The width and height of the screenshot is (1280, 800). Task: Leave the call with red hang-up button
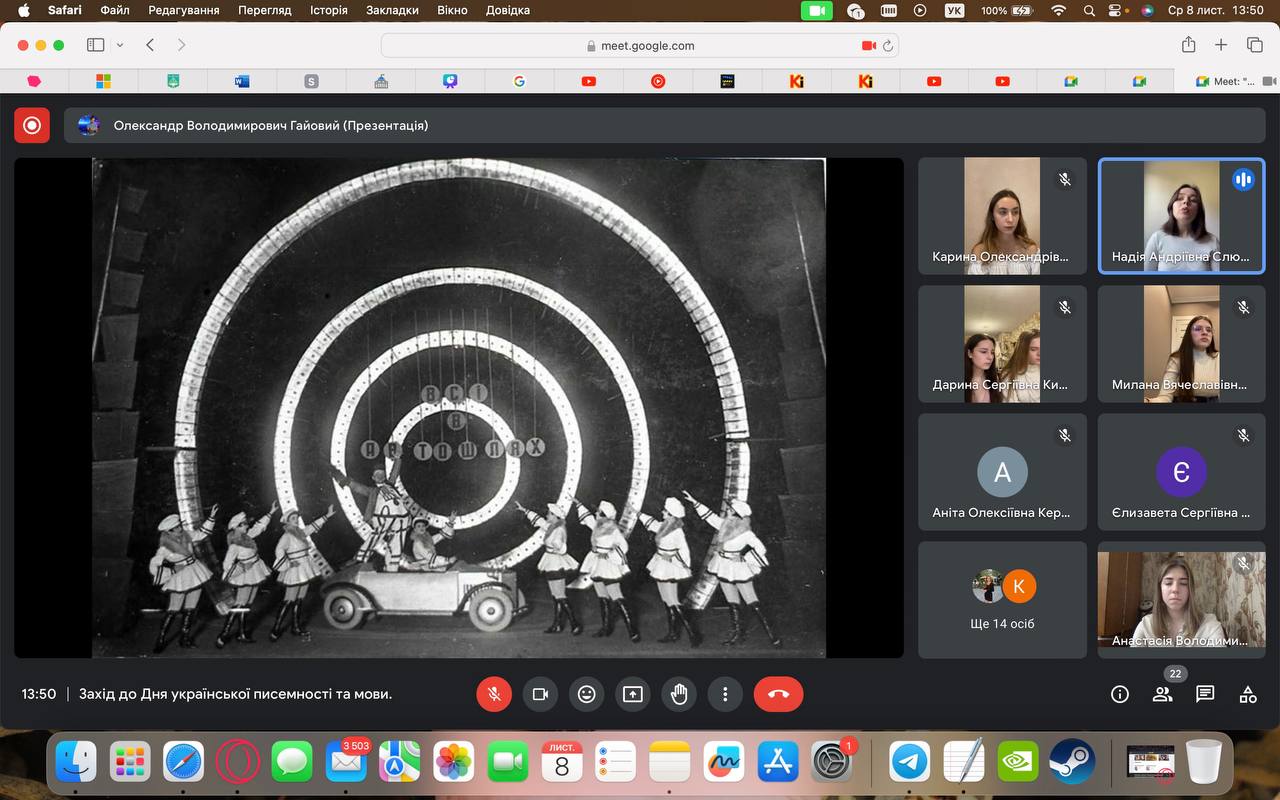point(778,694)
